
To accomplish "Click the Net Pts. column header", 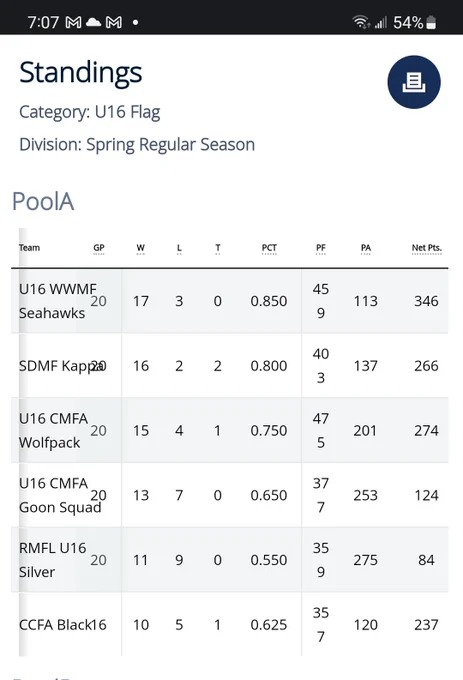I will click(427, 248).
